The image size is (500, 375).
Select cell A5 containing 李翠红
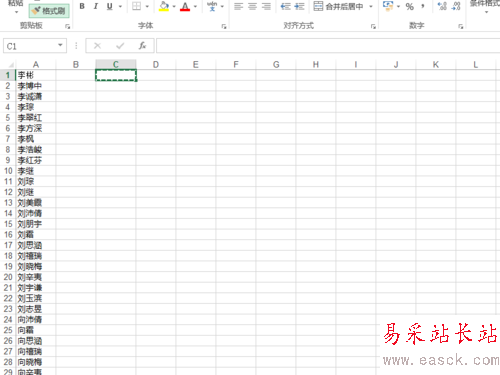tap(36, 118)
